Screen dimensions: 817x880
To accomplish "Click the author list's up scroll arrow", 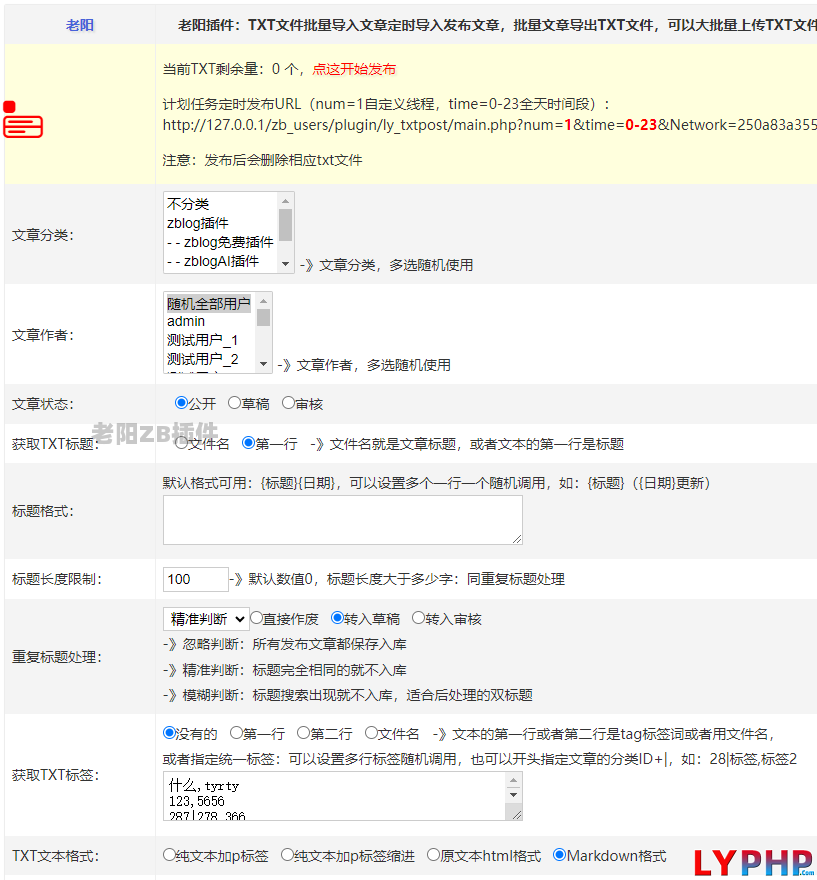I will (264, 301).
